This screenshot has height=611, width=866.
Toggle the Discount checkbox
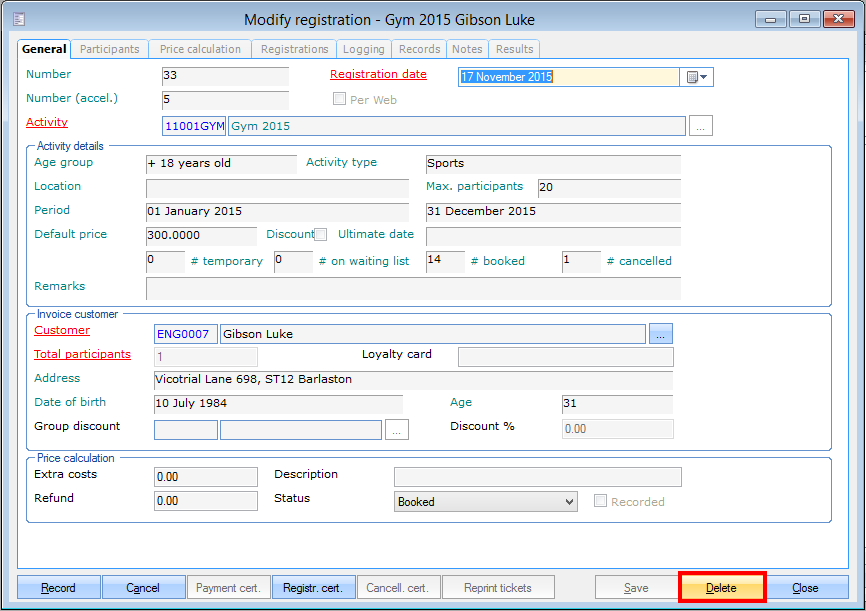click(x=321, y=235)
